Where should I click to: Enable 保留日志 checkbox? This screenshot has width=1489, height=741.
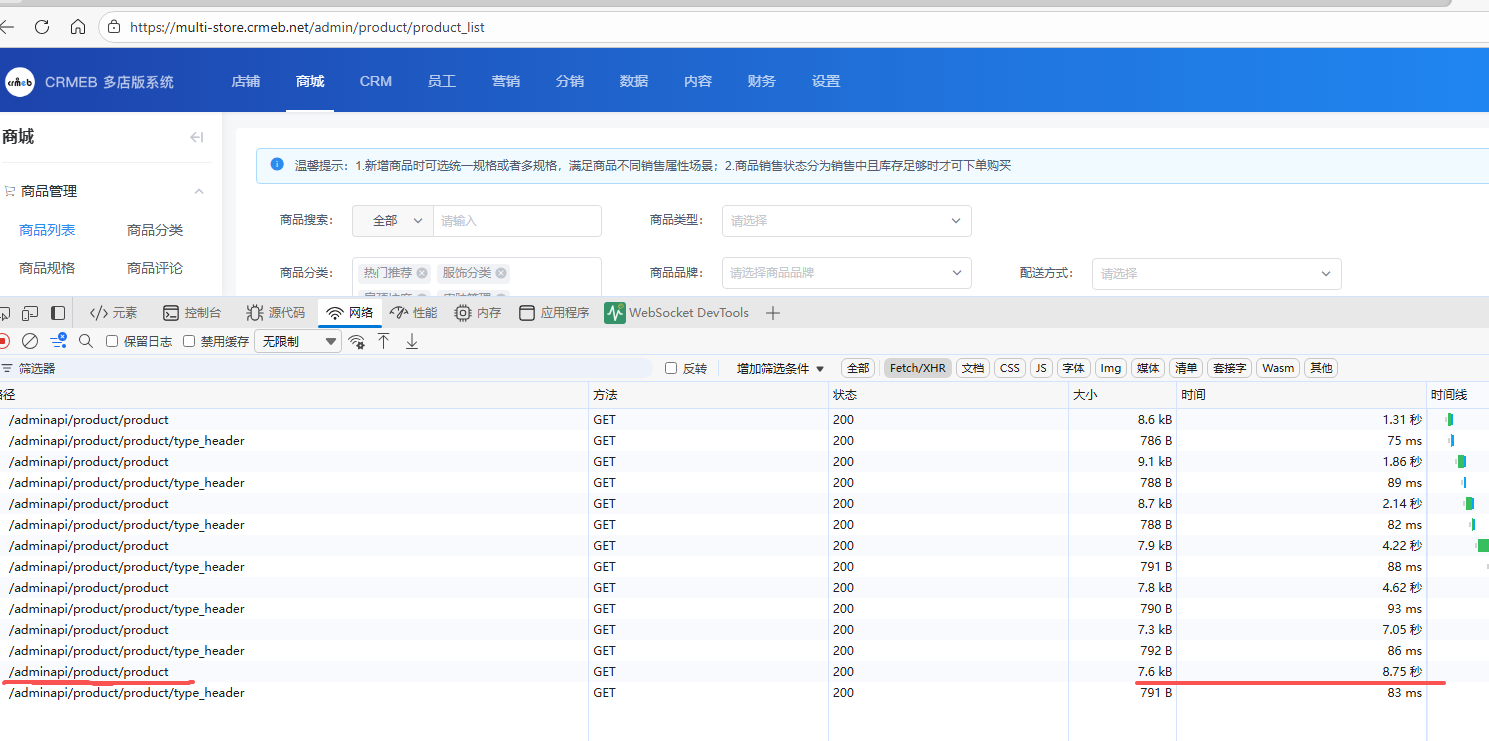[x=112, y=341]
